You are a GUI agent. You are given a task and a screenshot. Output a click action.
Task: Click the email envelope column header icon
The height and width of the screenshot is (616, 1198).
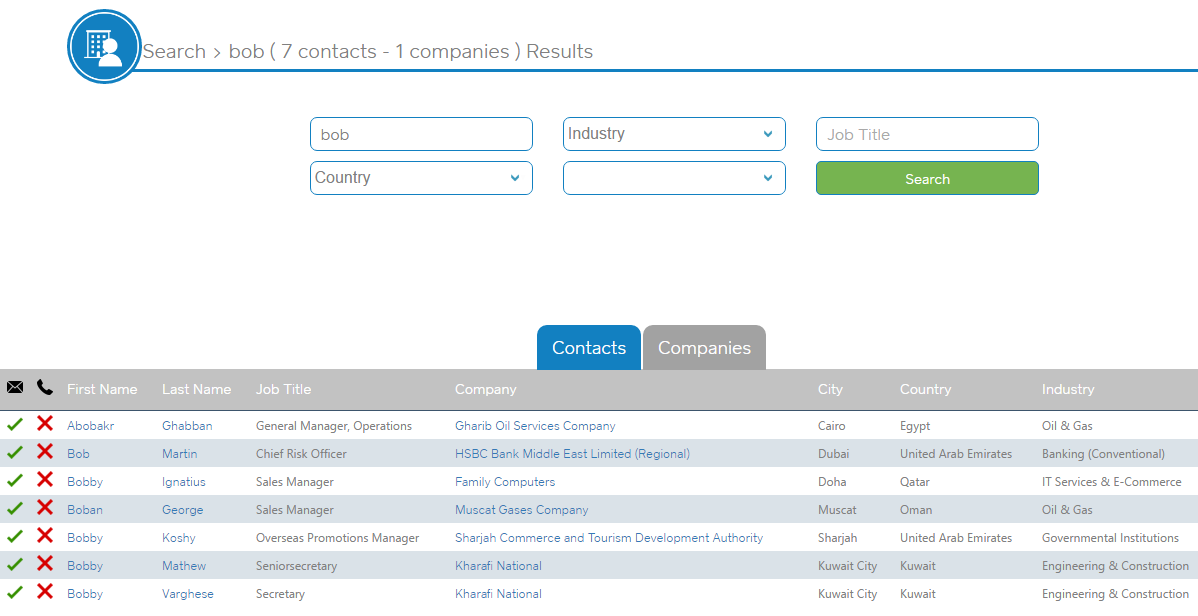coord(15,387)
